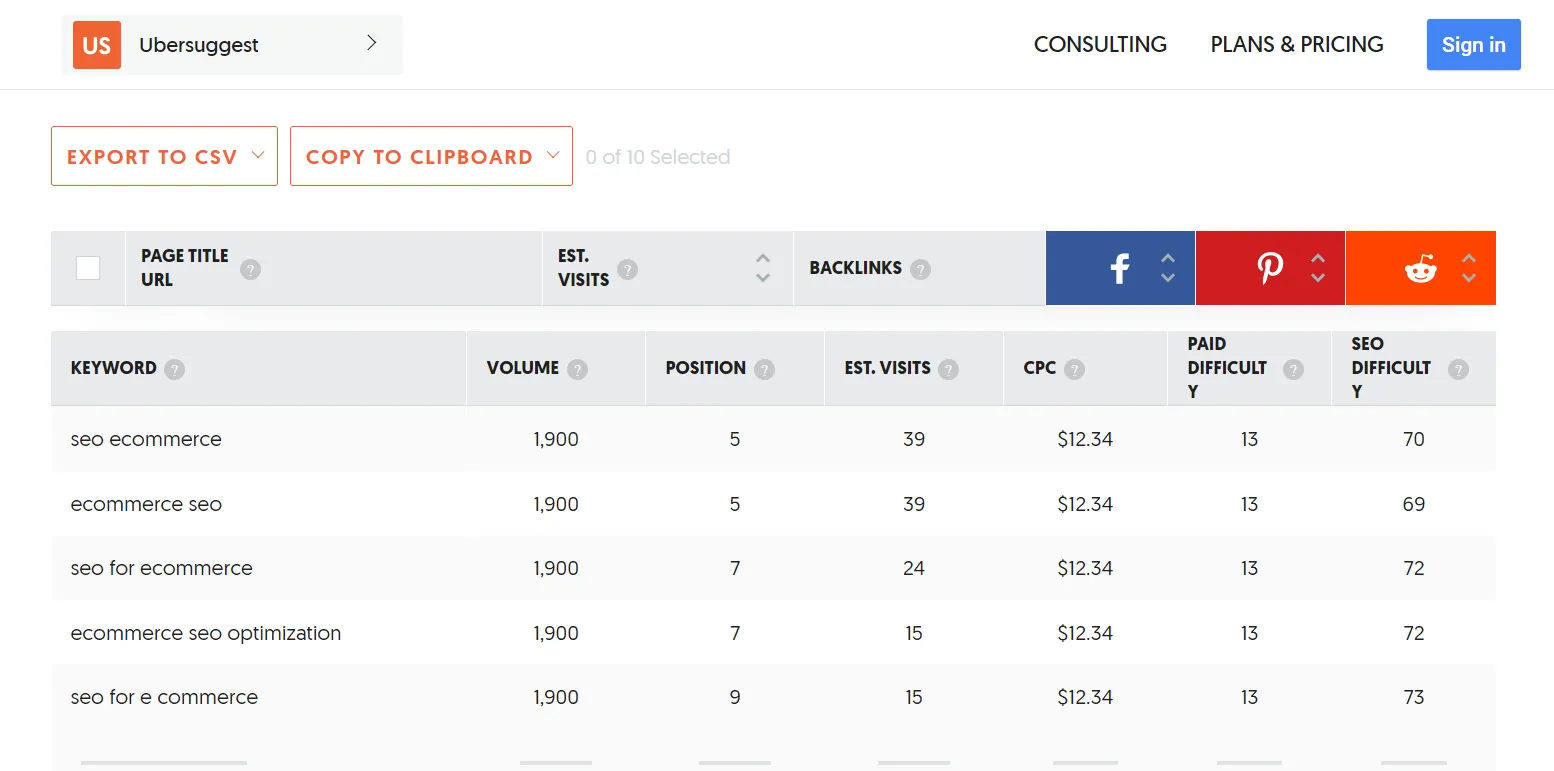Select the Pinterest shares column icon

[1270, 268]
